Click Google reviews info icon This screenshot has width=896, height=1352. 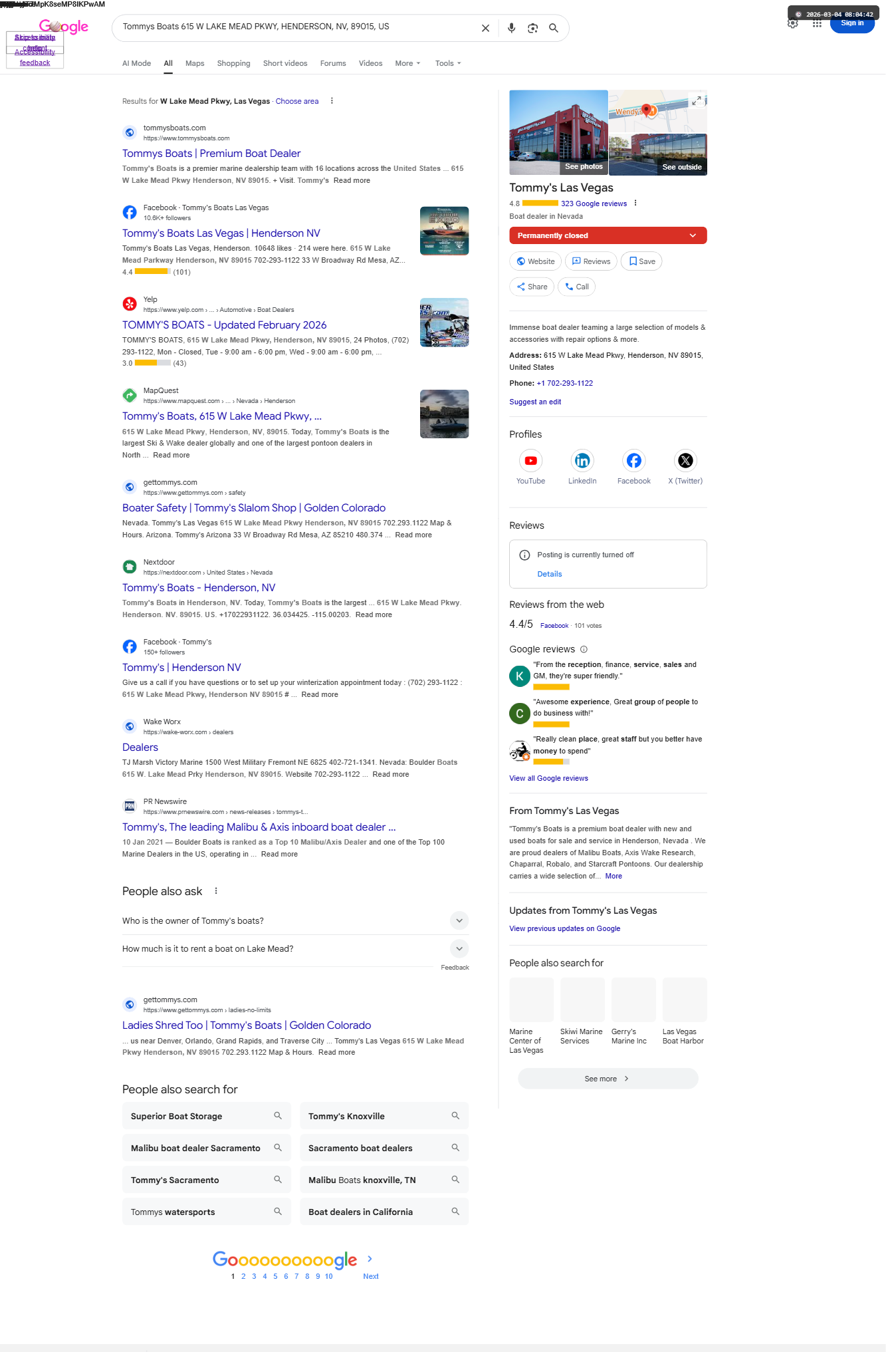pos(584,649)
